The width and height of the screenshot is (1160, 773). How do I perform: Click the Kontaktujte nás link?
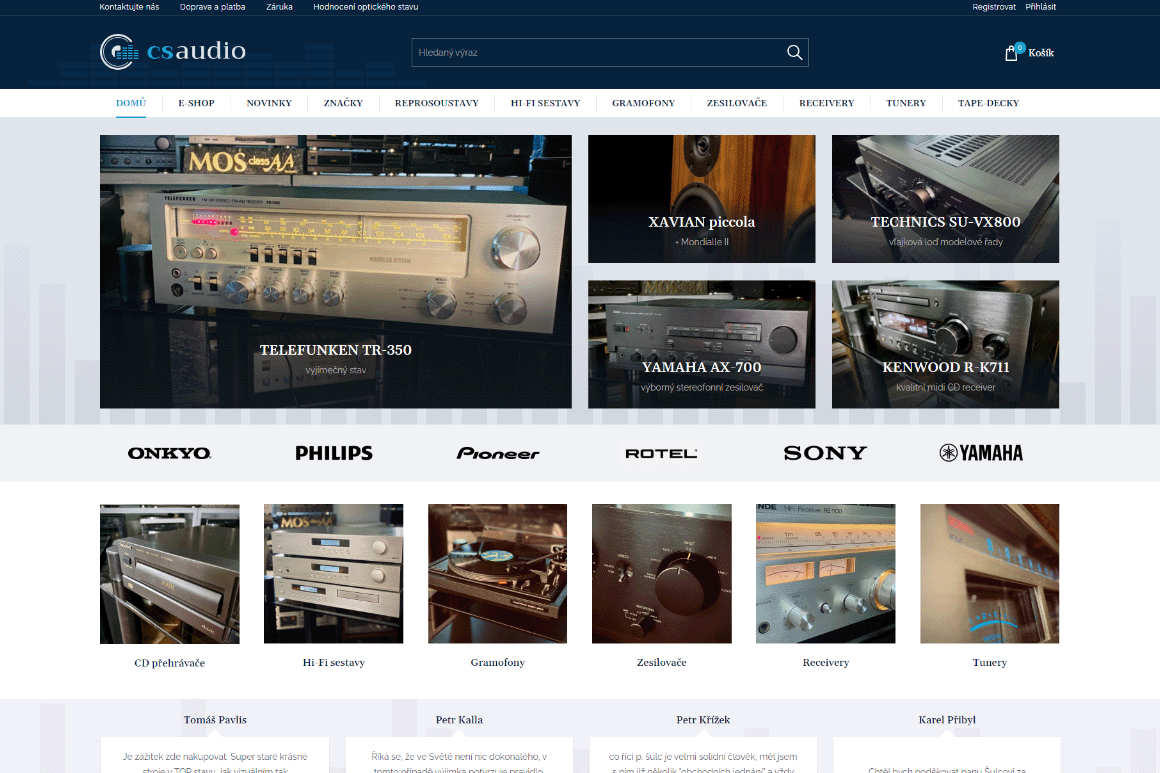point(129,7)
